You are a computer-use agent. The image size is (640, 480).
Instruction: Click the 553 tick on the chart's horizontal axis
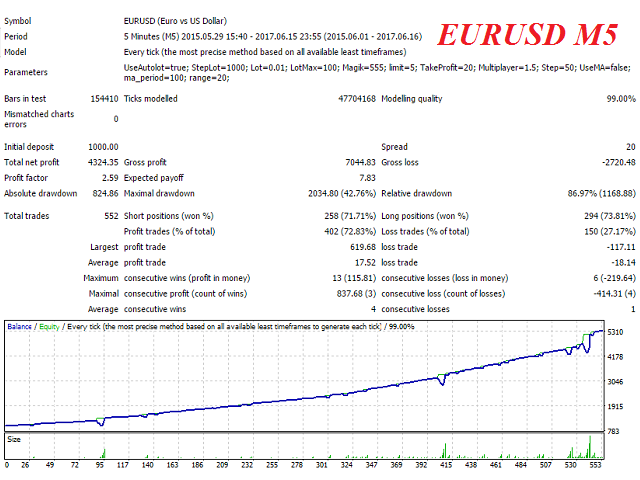click(x=595, y=464)
